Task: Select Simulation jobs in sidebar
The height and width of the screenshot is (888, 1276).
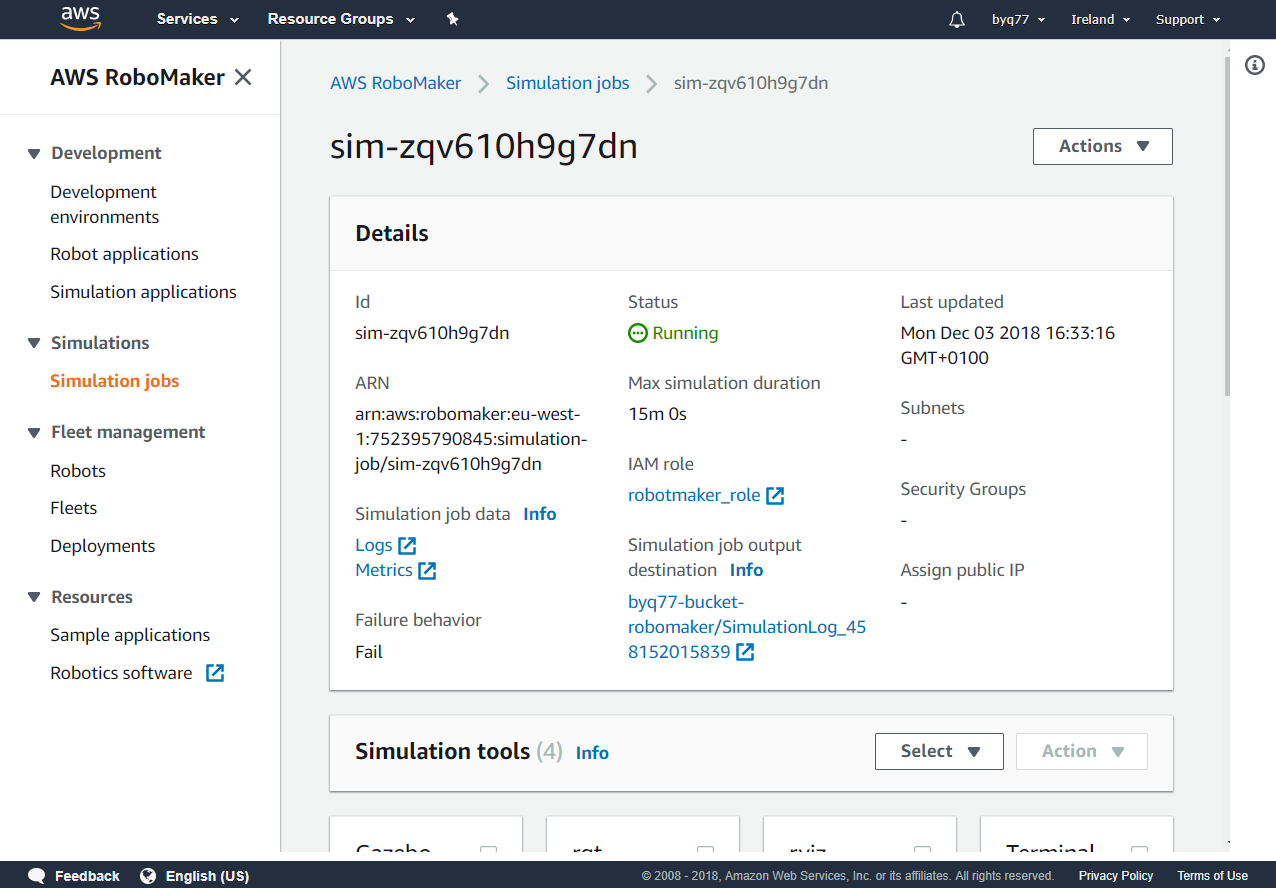Action: point(114,381)
